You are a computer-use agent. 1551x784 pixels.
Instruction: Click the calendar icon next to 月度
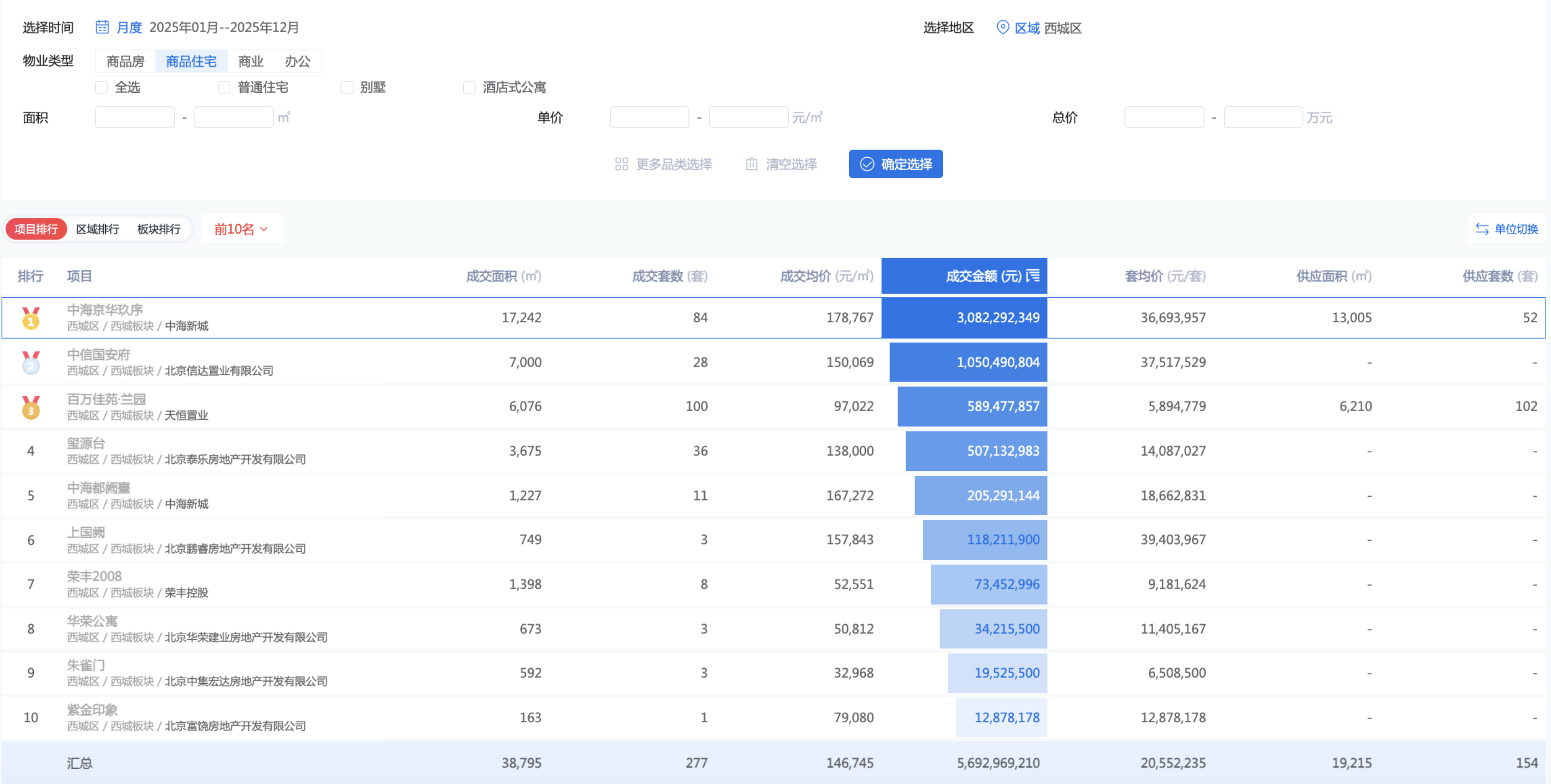coord(102,27)
